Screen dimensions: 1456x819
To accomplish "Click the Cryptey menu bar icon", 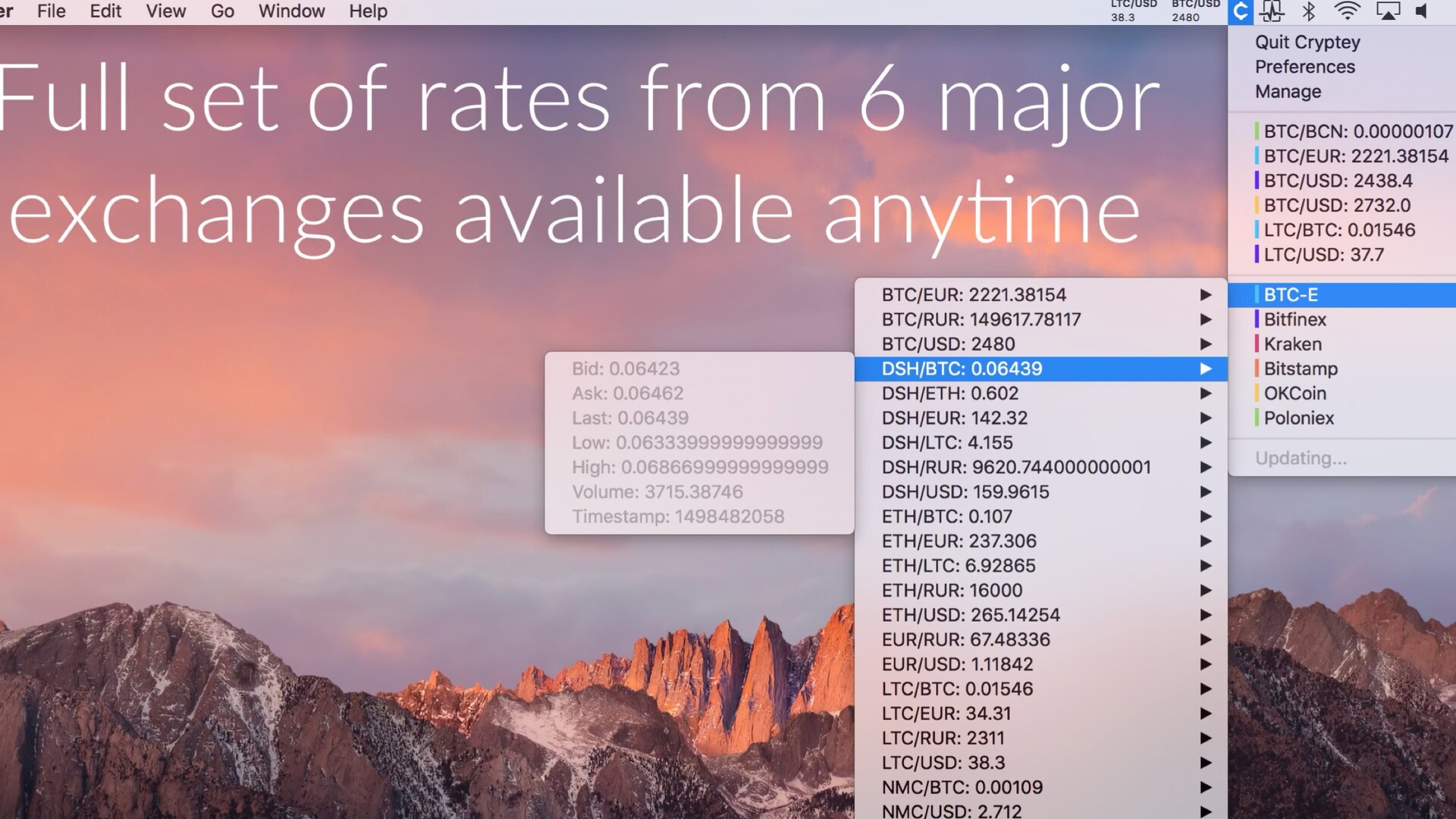I will 1241,11.
